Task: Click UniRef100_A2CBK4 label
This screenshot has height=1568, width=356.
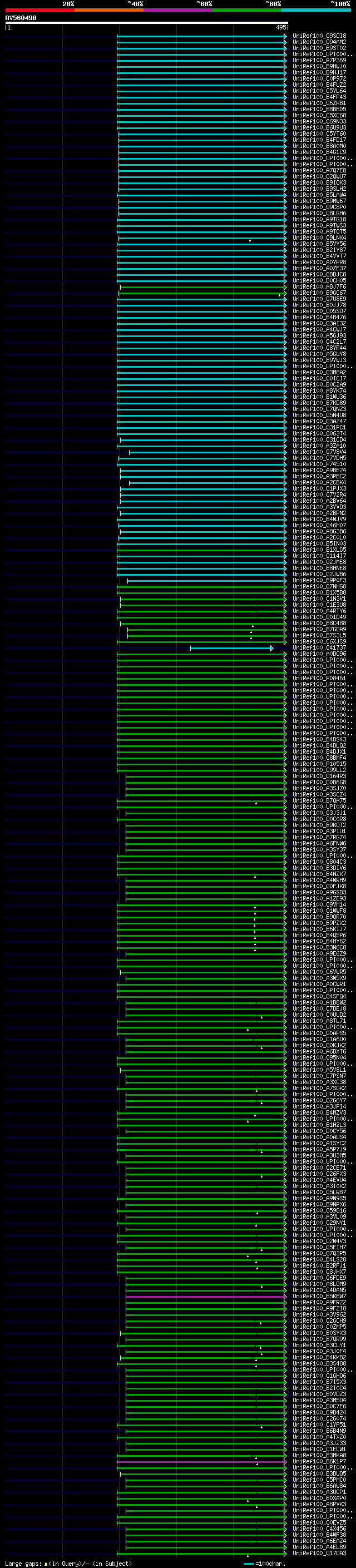Action: click(319, 483)
